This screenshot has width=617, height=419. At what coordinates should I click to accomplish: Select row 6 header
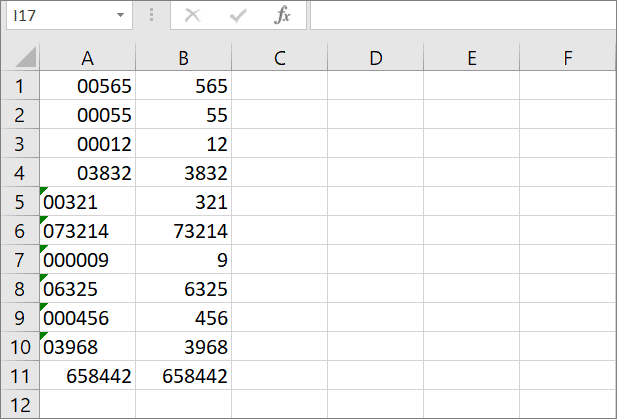click(x=20, y=231)
